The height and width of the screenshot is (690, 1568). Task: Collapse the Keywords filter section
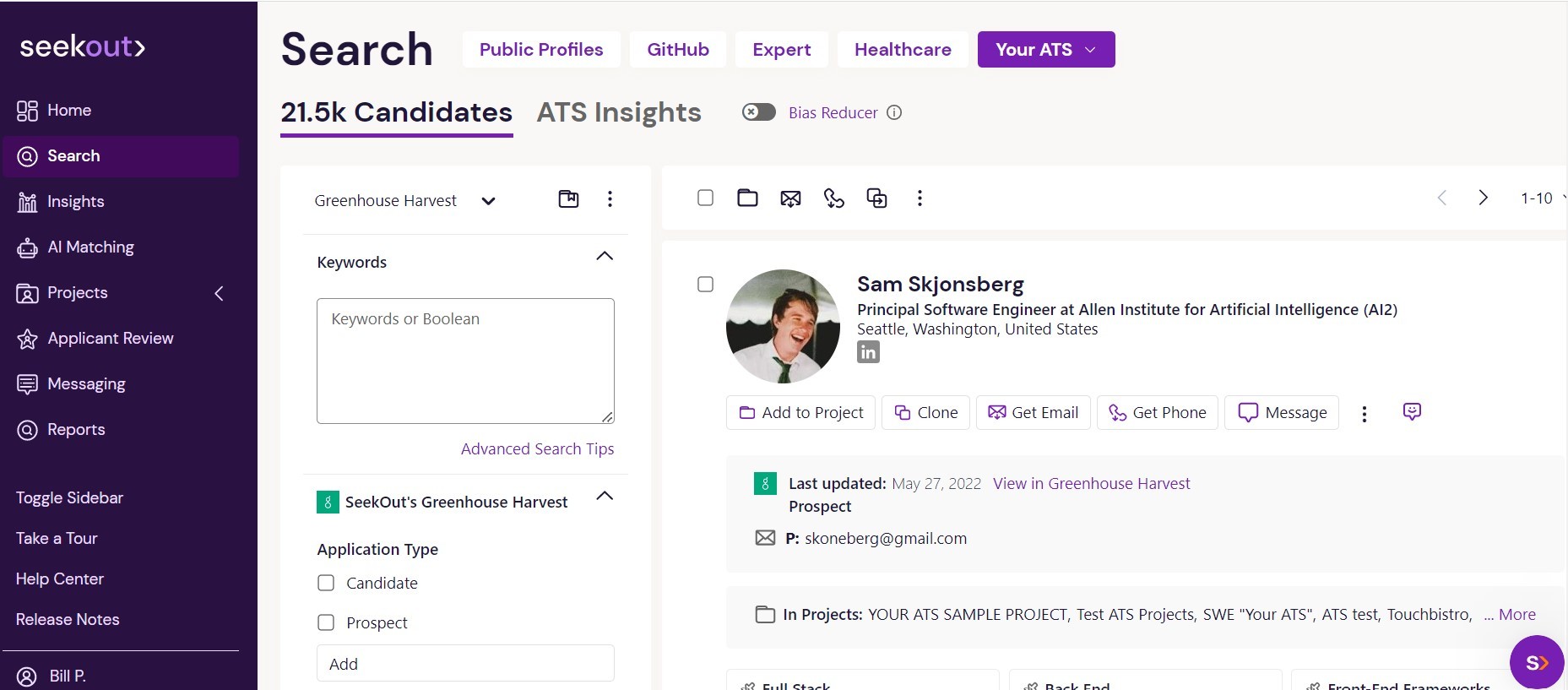605,257
